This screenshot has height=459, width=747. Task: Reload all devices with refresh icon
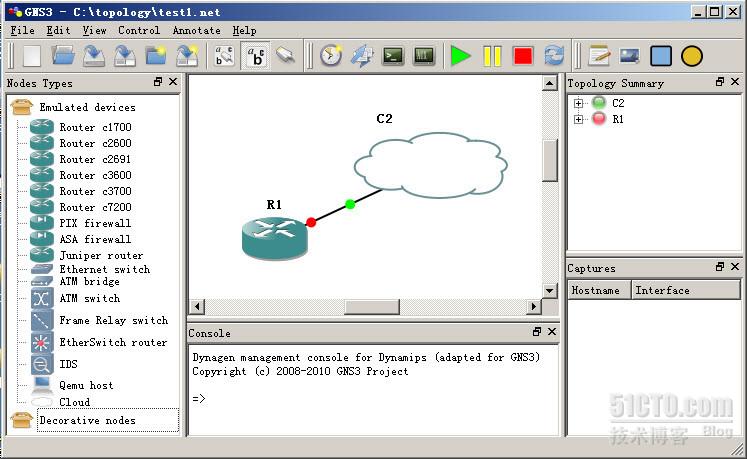554,56
